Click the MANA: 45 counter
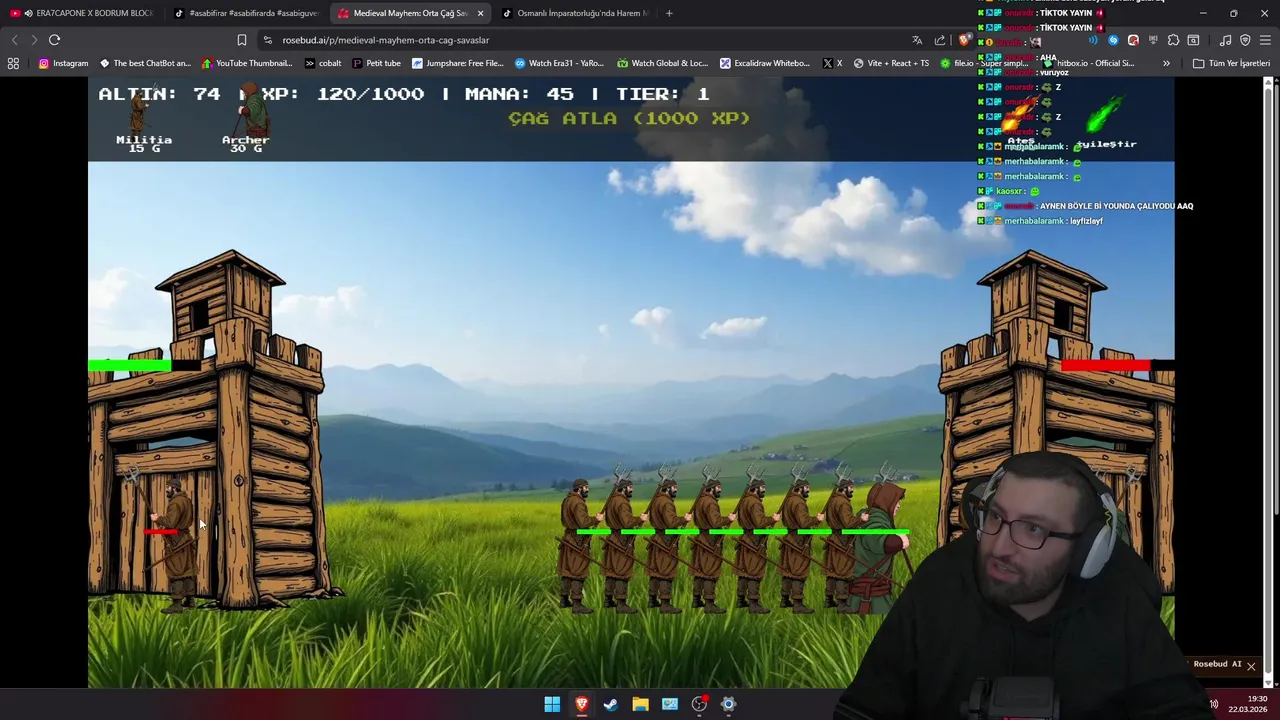Viewport: 1280px width, 720px height. point(520,94)
